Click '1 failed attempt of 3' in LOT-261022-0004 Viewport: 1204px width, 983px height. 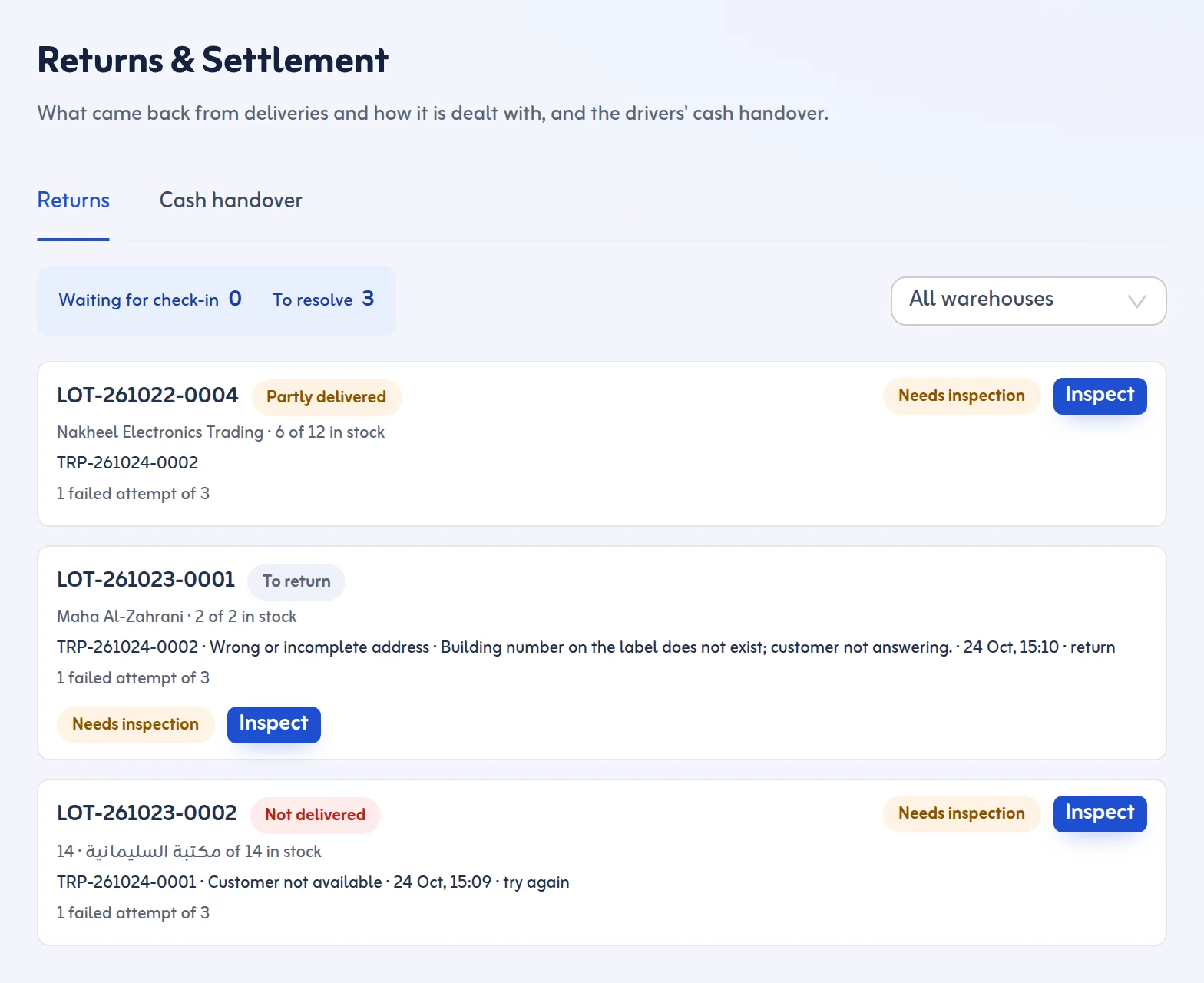coord(133,494)
